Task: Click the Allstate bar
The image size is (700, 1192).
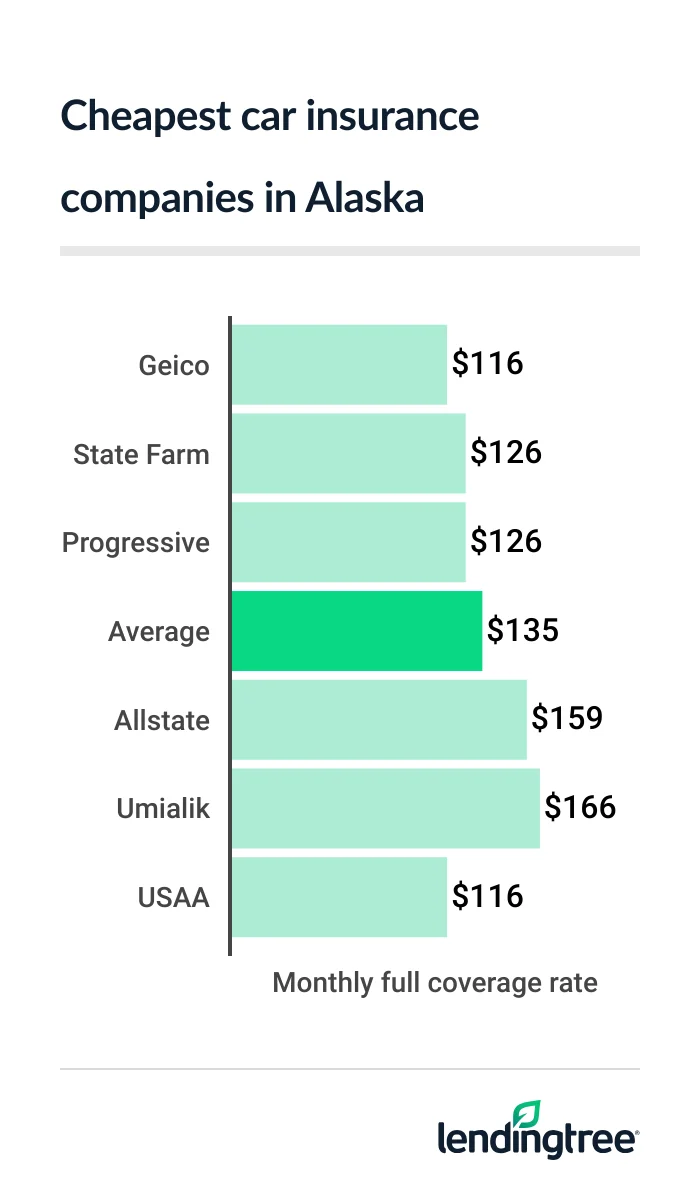Action: [379, 720]
